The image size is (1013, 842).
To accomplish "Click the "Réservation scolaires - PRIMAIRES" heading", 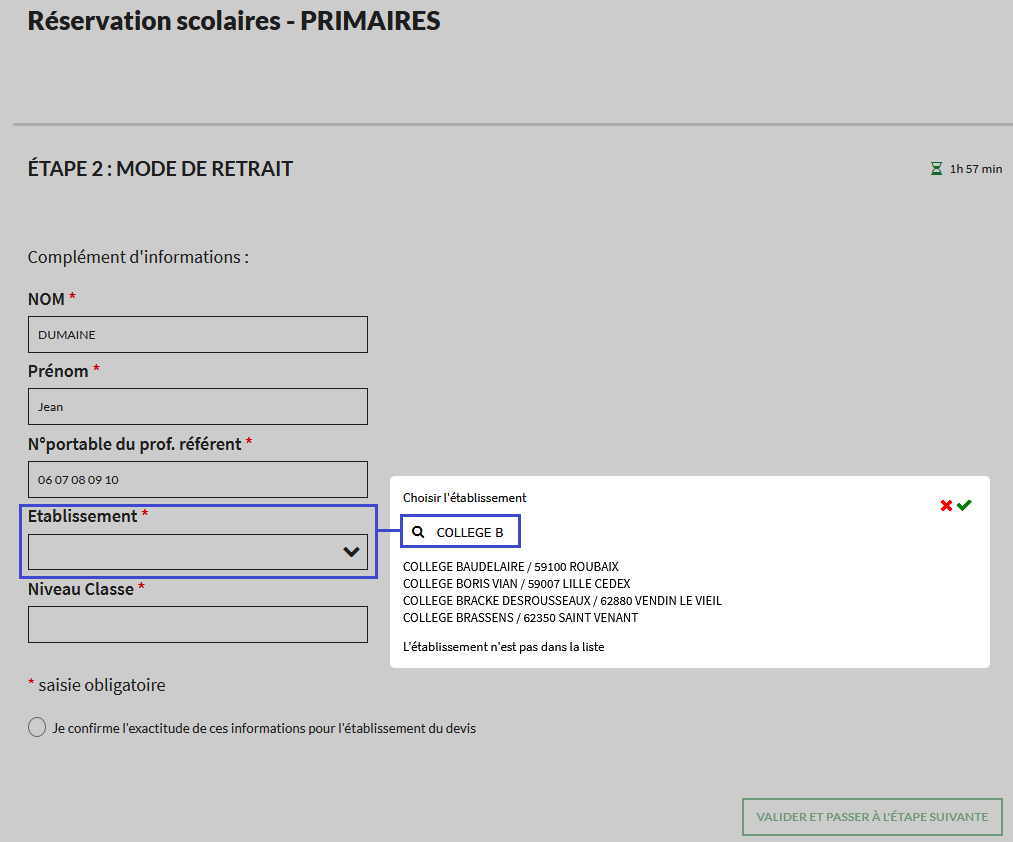I will [x=234, y=21].
